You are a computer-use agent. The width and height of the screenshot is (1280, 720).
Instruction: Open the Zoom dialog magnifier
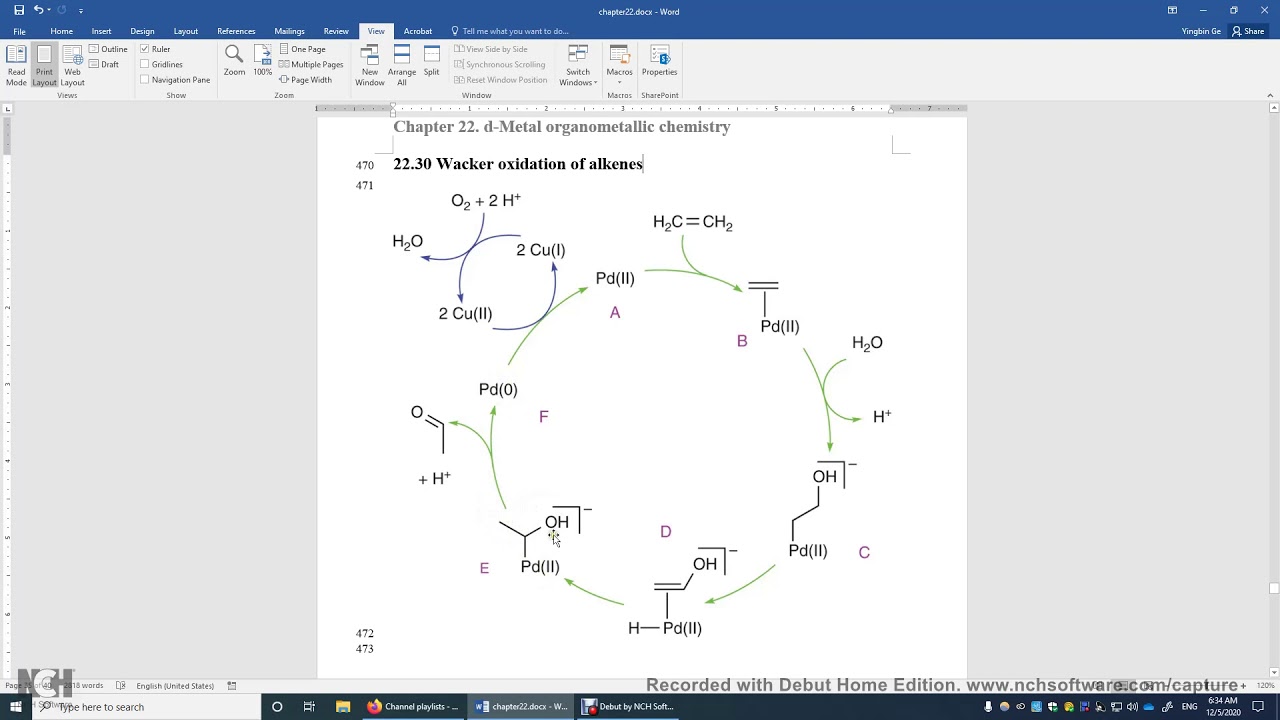234,61
